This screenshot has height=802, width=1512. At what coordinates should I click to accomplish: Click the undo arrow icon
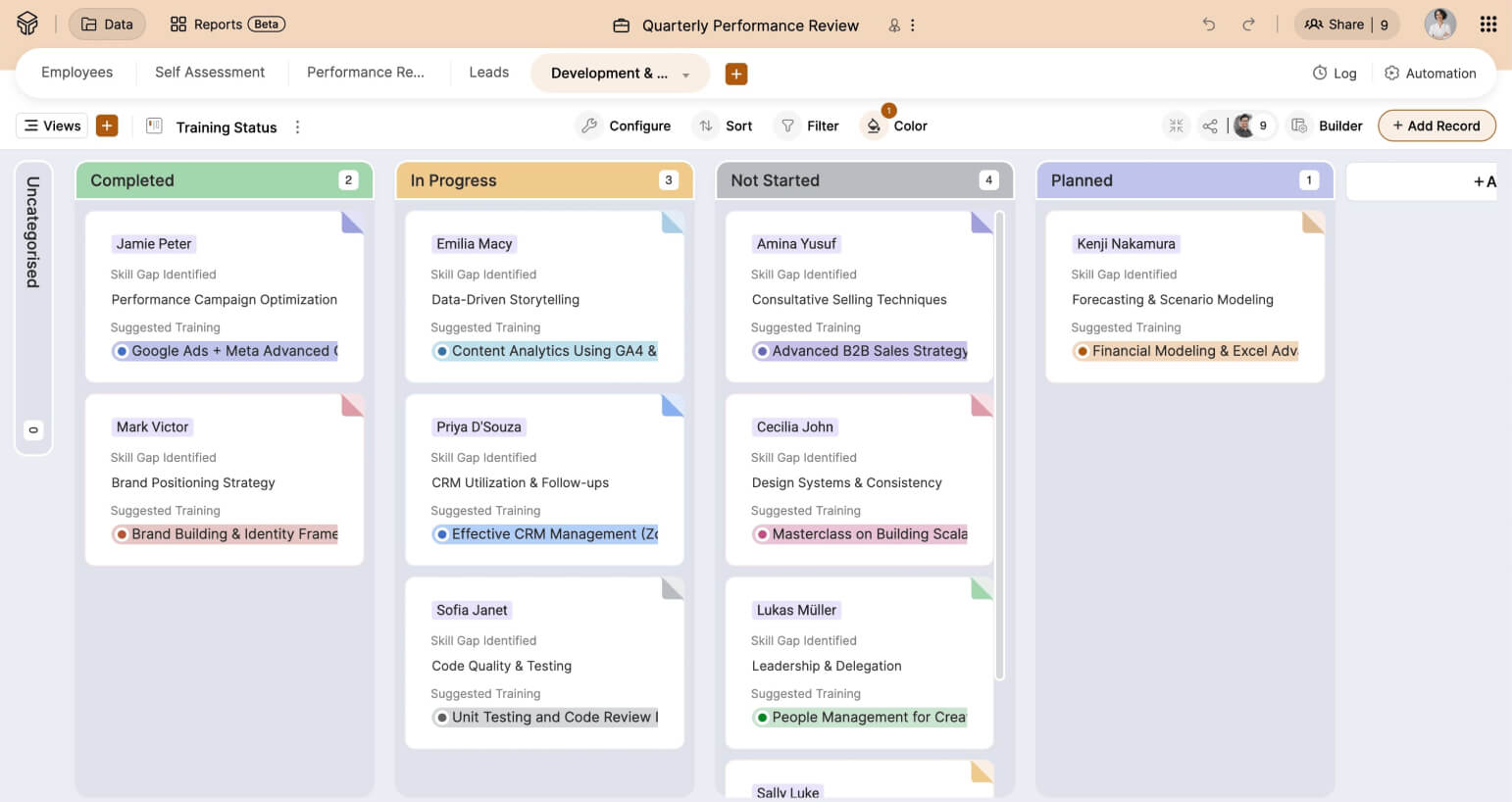[x=1208, y=25]
